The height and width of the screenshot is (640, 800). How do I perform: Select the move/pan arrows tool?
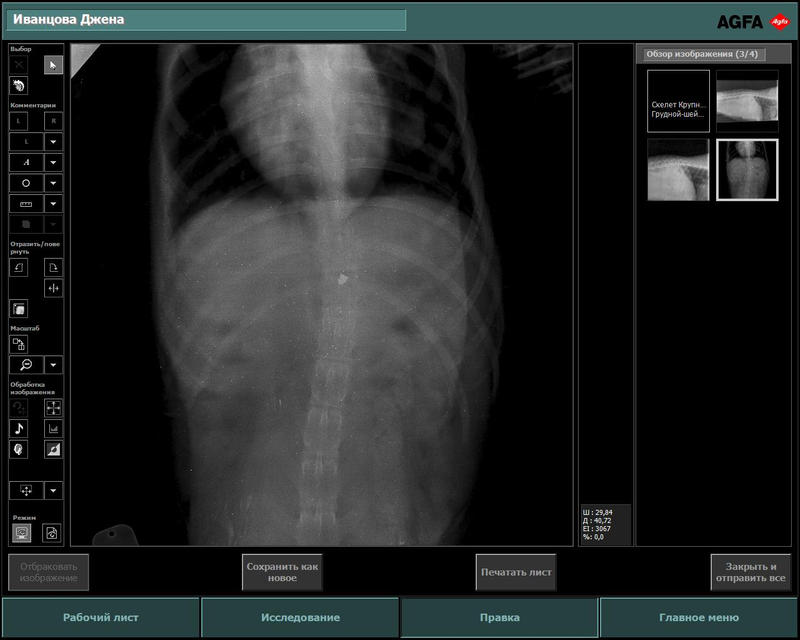click(26, 490)
